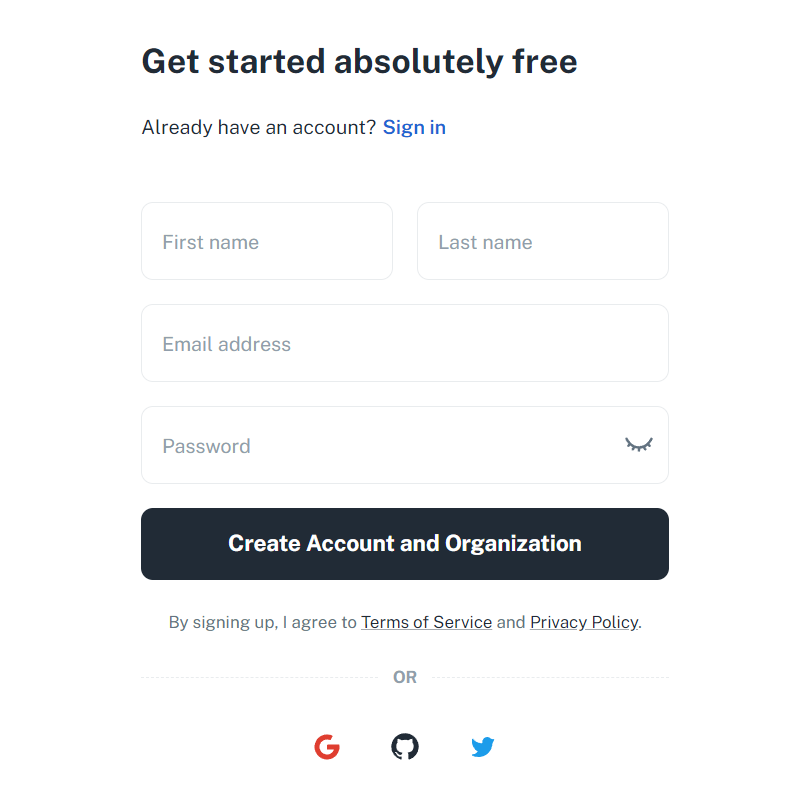The image size is (800, 800).
Task: Open the Terms of Service link
Action: tap(426, 622)
